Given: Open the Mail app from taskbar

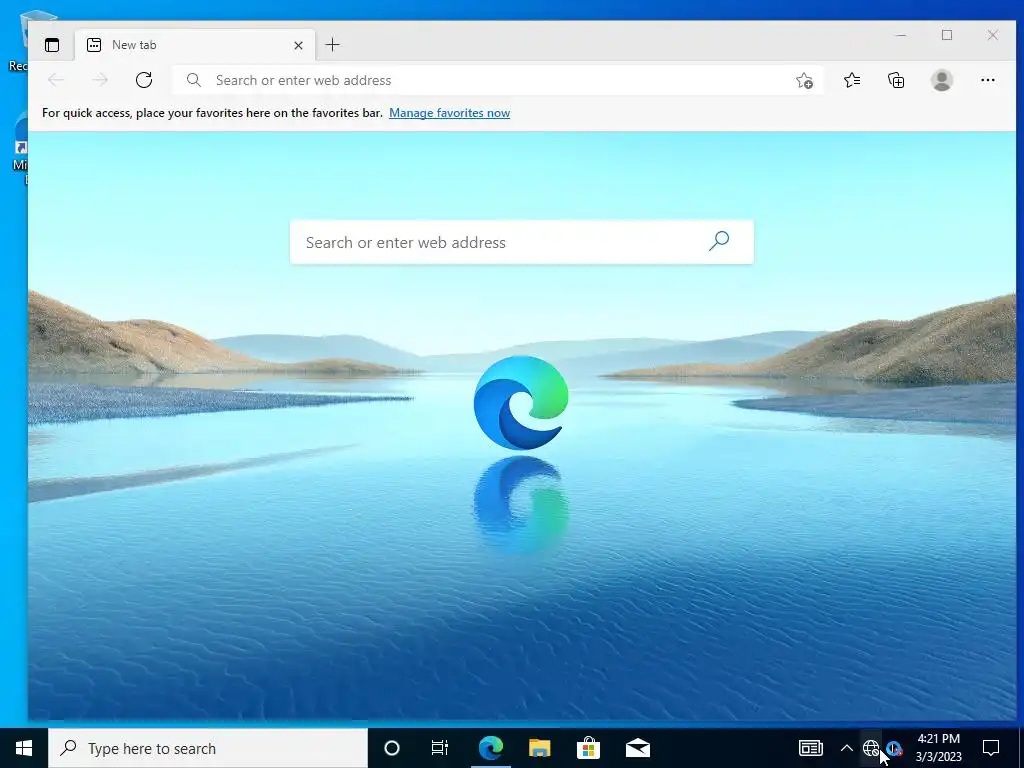Looking at the screenshot, I should (x=637, y=748).
